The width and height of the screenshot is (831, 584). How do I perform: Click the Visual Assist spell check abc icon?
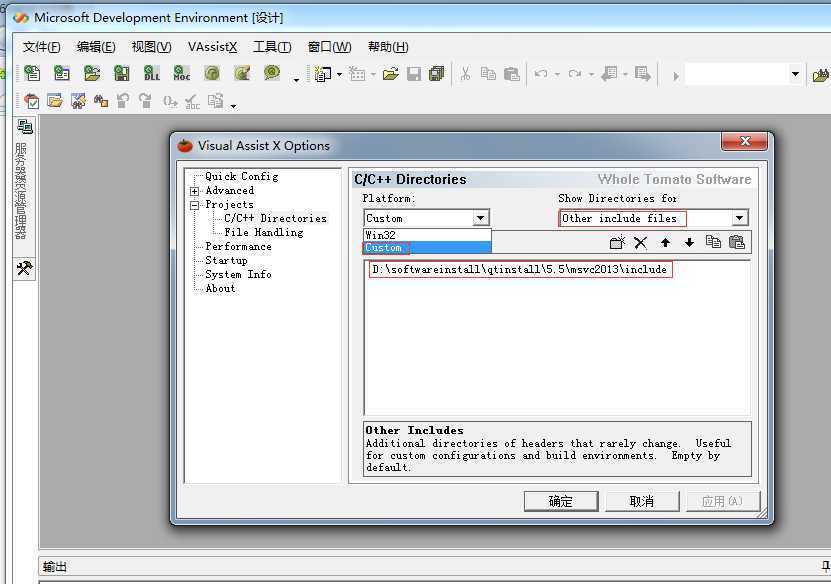click(x=192, y=102)
